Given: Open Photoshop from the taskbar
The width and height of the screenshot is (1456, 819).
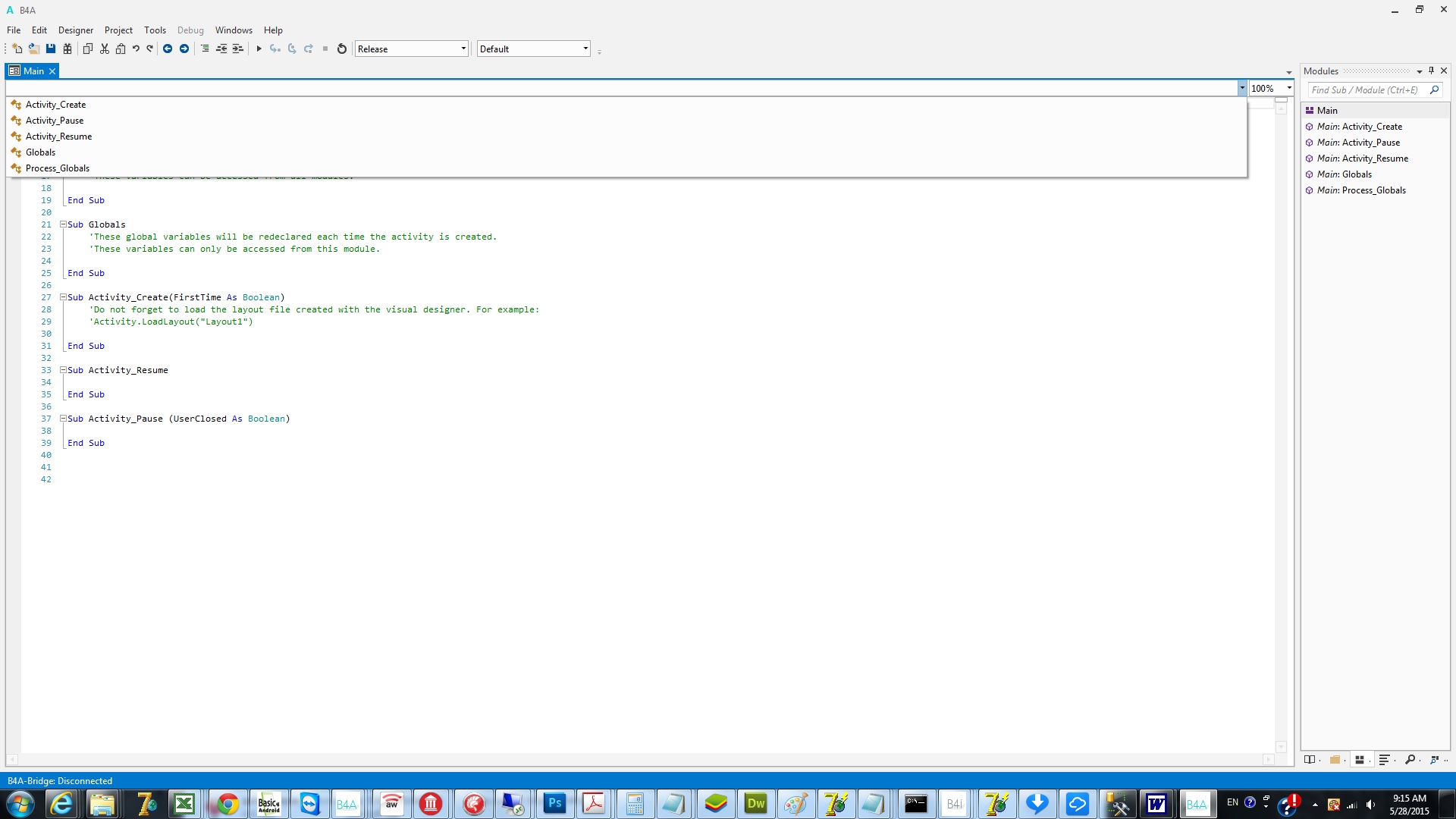Looking at the screenshot, I should (x=554, y=804).
